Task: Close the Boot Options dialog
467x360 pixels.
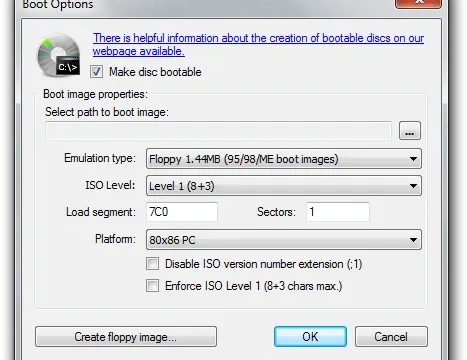Action: pos(418,3)
